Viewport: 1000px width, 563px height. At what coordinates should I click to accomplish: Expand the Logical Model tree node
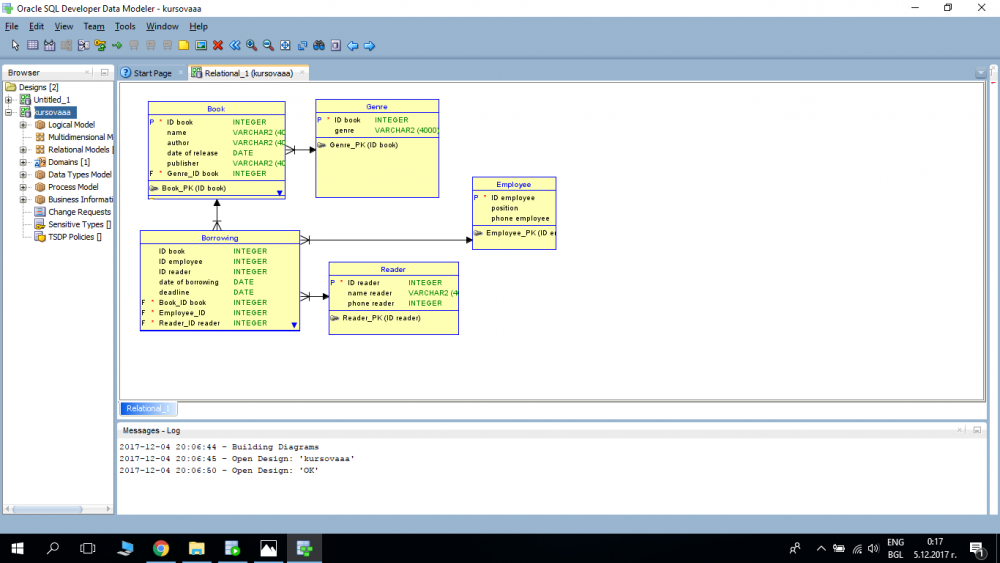(23, 125)
